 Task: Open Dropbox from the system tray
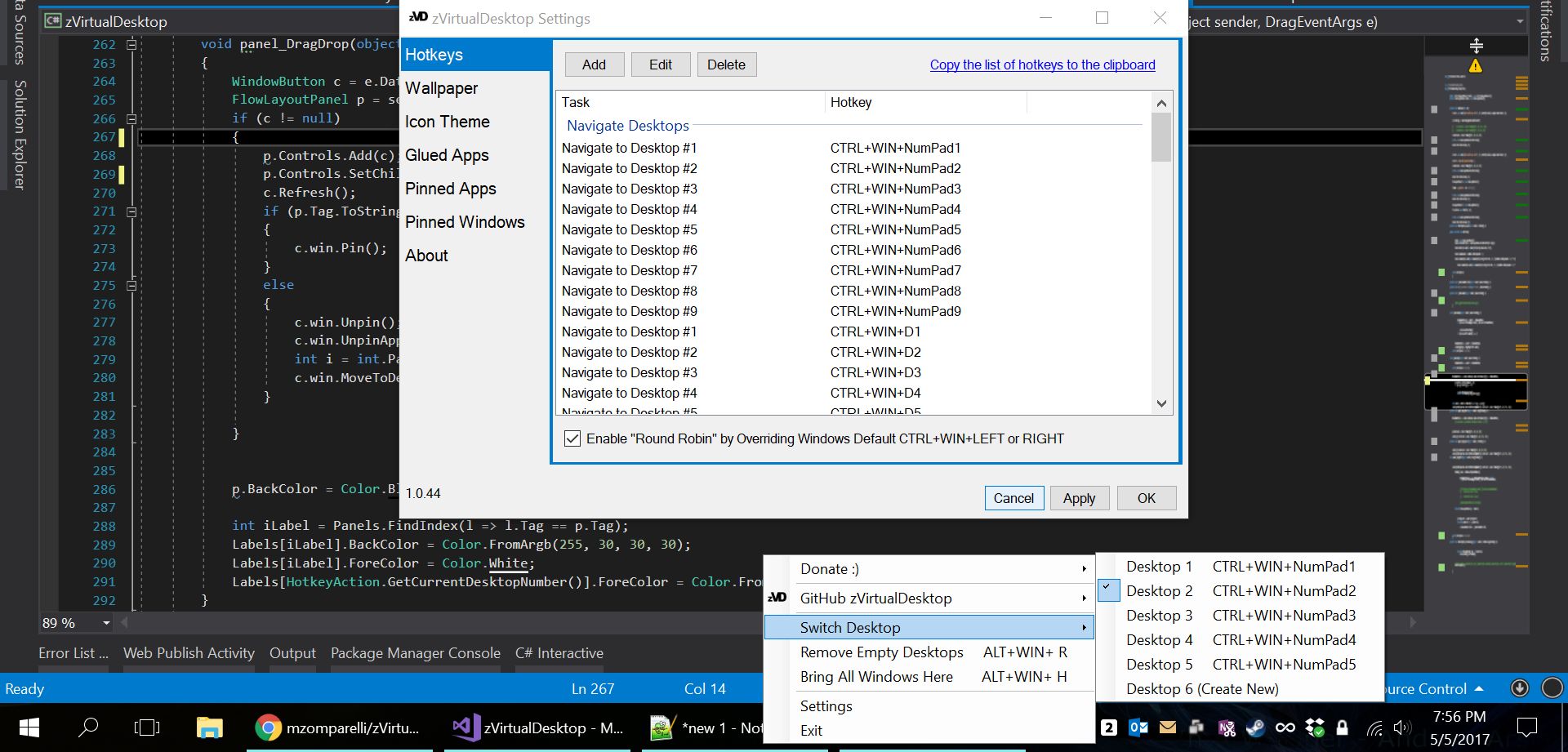coord(1316,728)
